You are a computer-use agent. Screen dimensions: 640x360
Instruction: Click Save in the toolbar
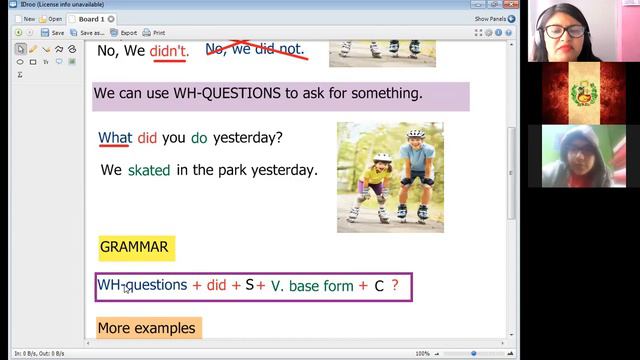click(52, 33)
